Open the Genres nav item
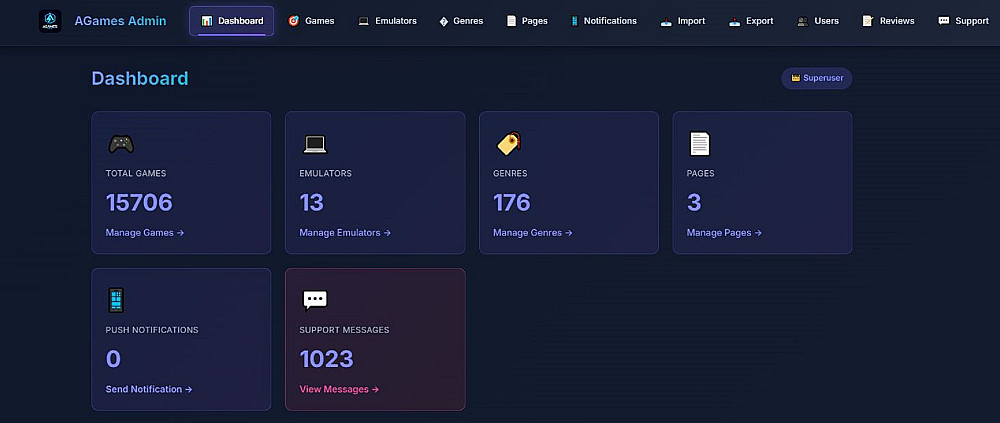The height and width of the screenshot is (423, 1000). 461,21
